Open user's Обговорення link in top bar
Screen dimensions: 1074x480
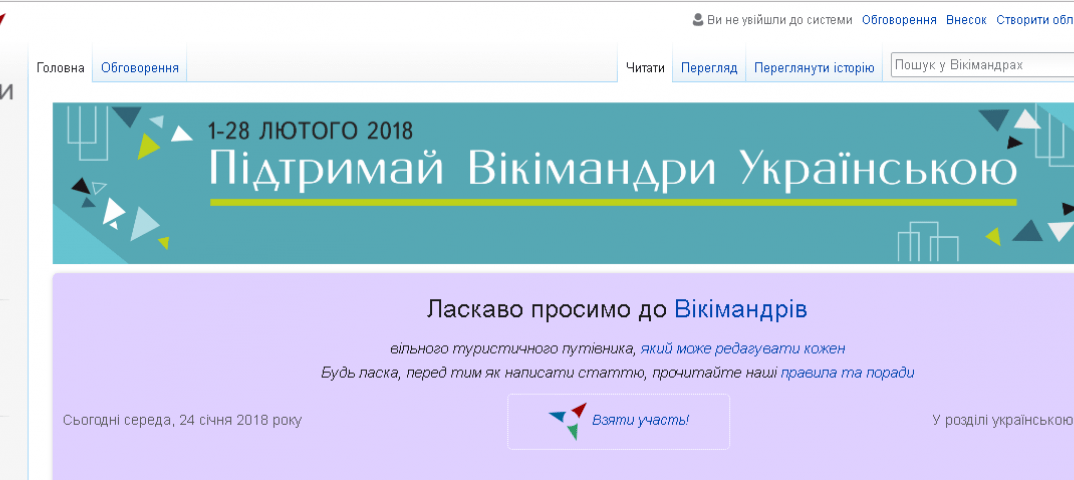click(899, 20)
